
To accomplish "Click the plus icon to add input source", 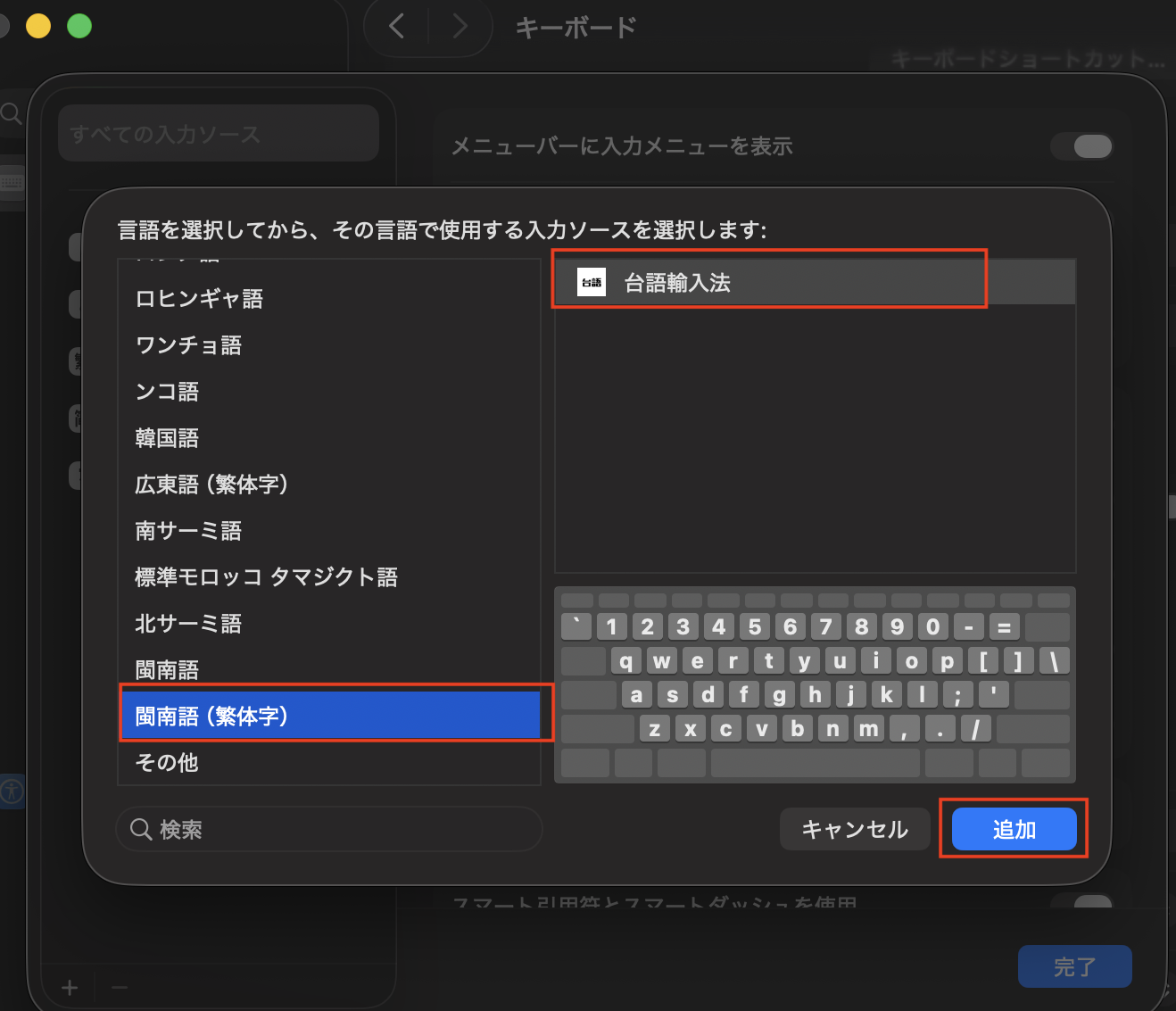I will (70, 988).
